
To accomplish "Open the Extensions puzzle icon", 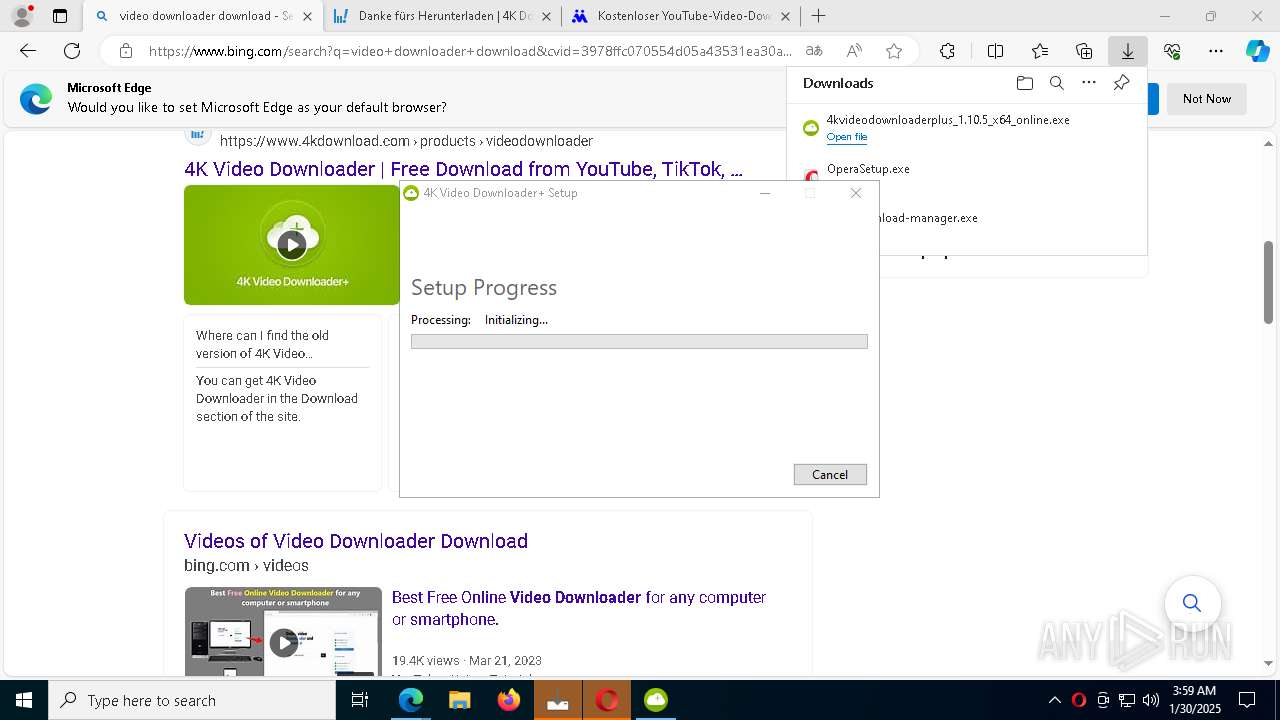I will (x=947, y=51).
